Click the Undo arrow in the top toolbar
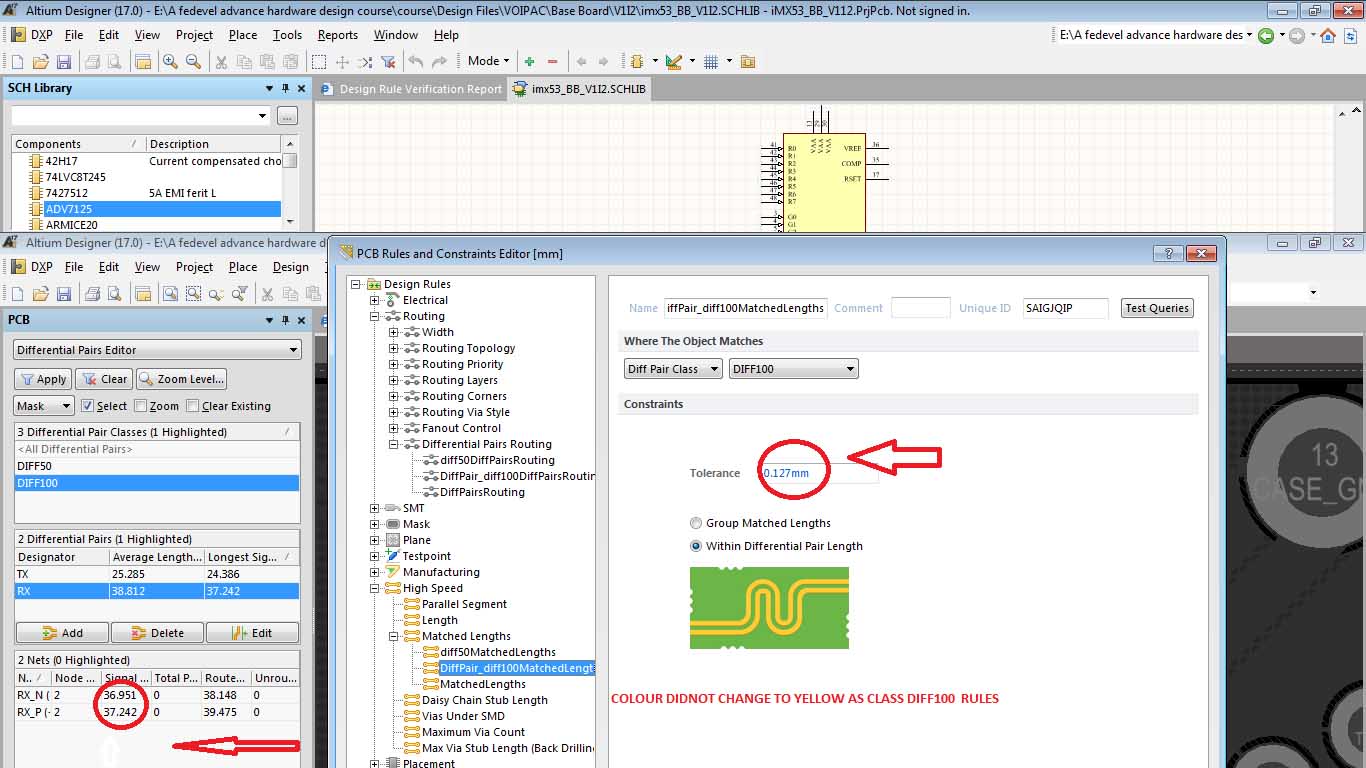This screenshot has width=1366, height=768. 415,62
